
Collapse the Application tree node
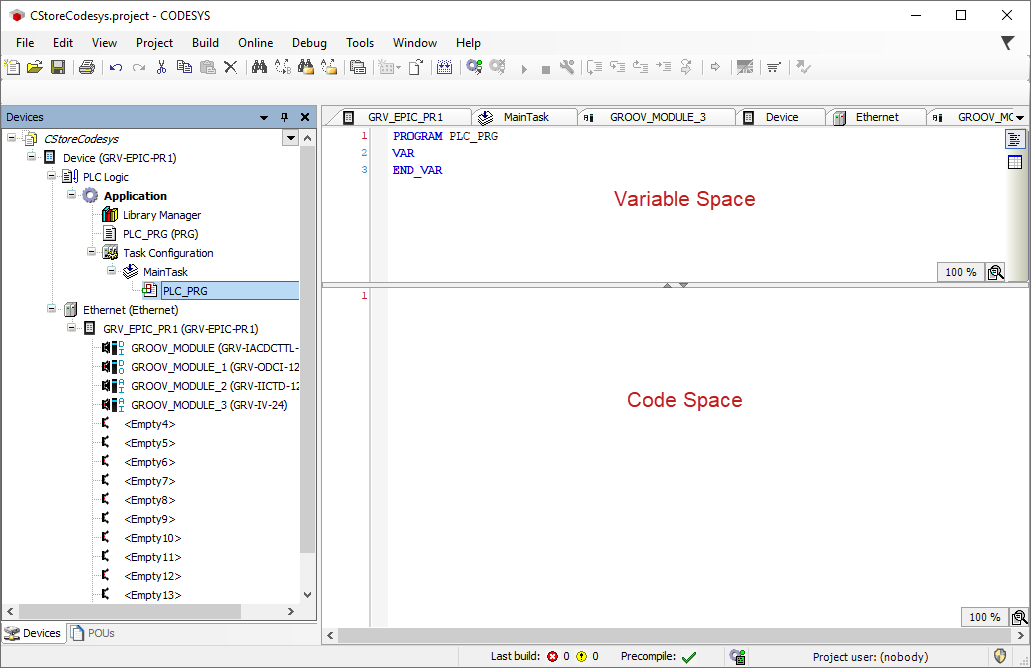(x=72, y=195)
